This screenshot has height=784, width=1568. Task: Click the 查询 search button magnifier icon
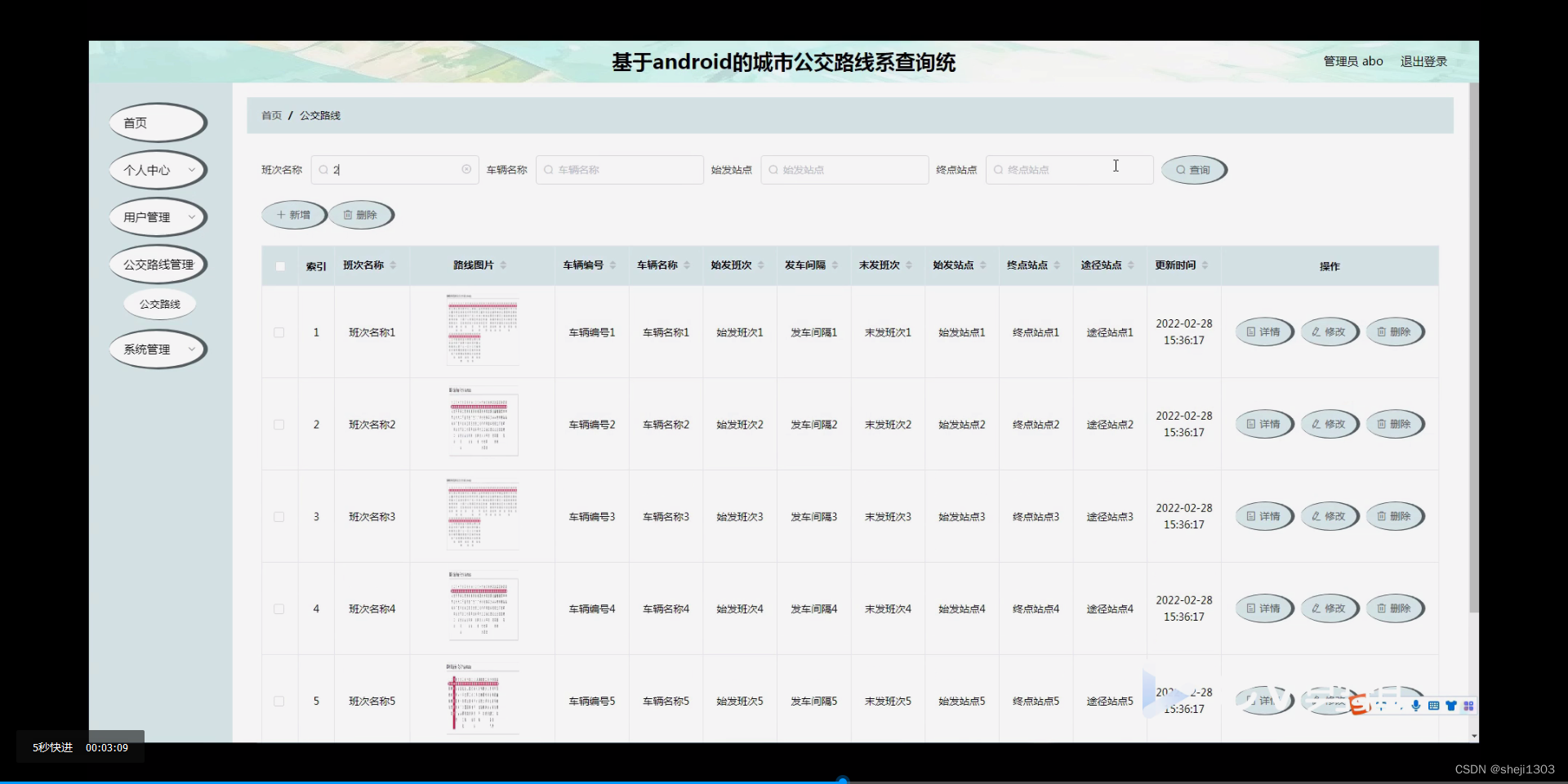point(1181,170)
